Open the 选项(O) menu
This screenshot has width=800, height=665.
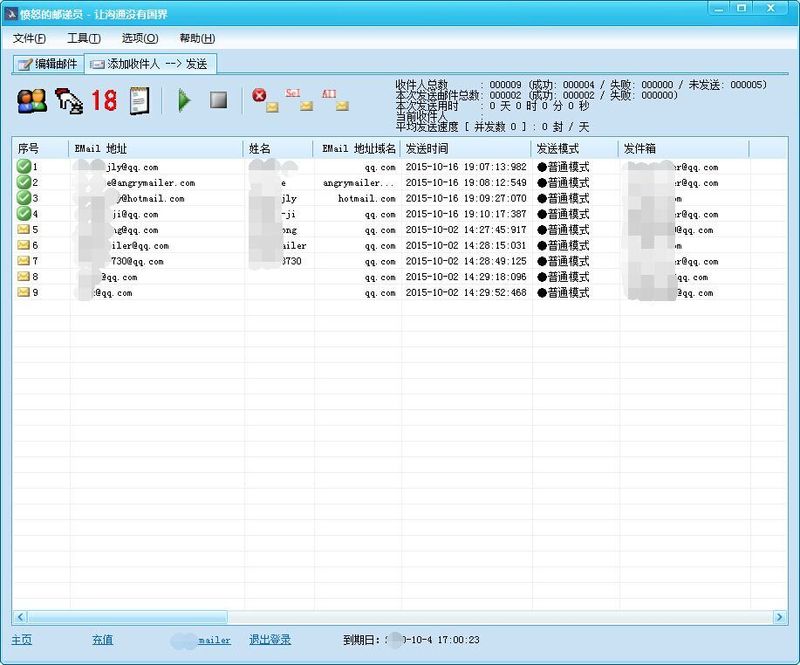click(140, 38)
